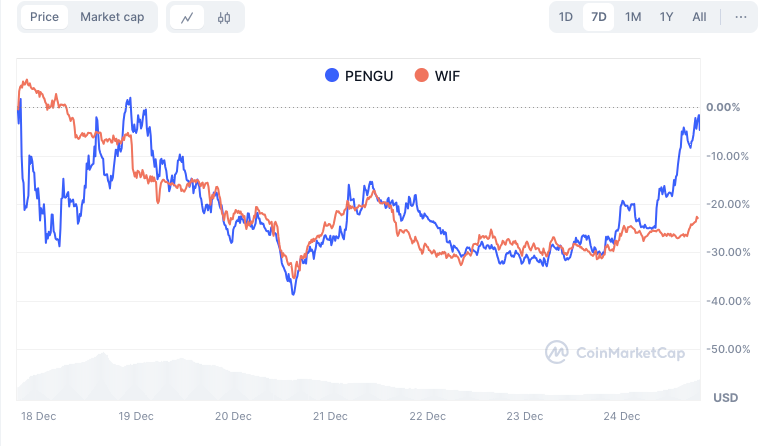
Task: Click the WIF legend label
Action: coord(447,75)
